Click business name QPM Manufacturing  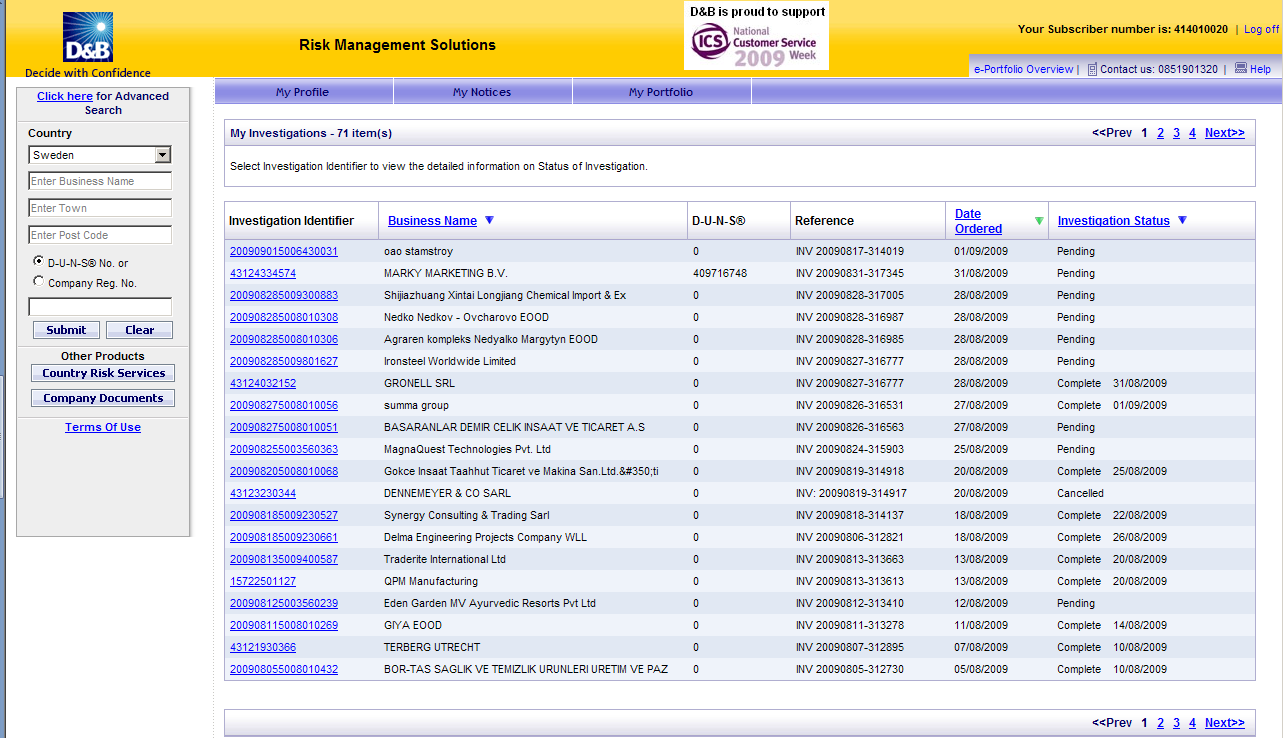(x=431, y=581)
